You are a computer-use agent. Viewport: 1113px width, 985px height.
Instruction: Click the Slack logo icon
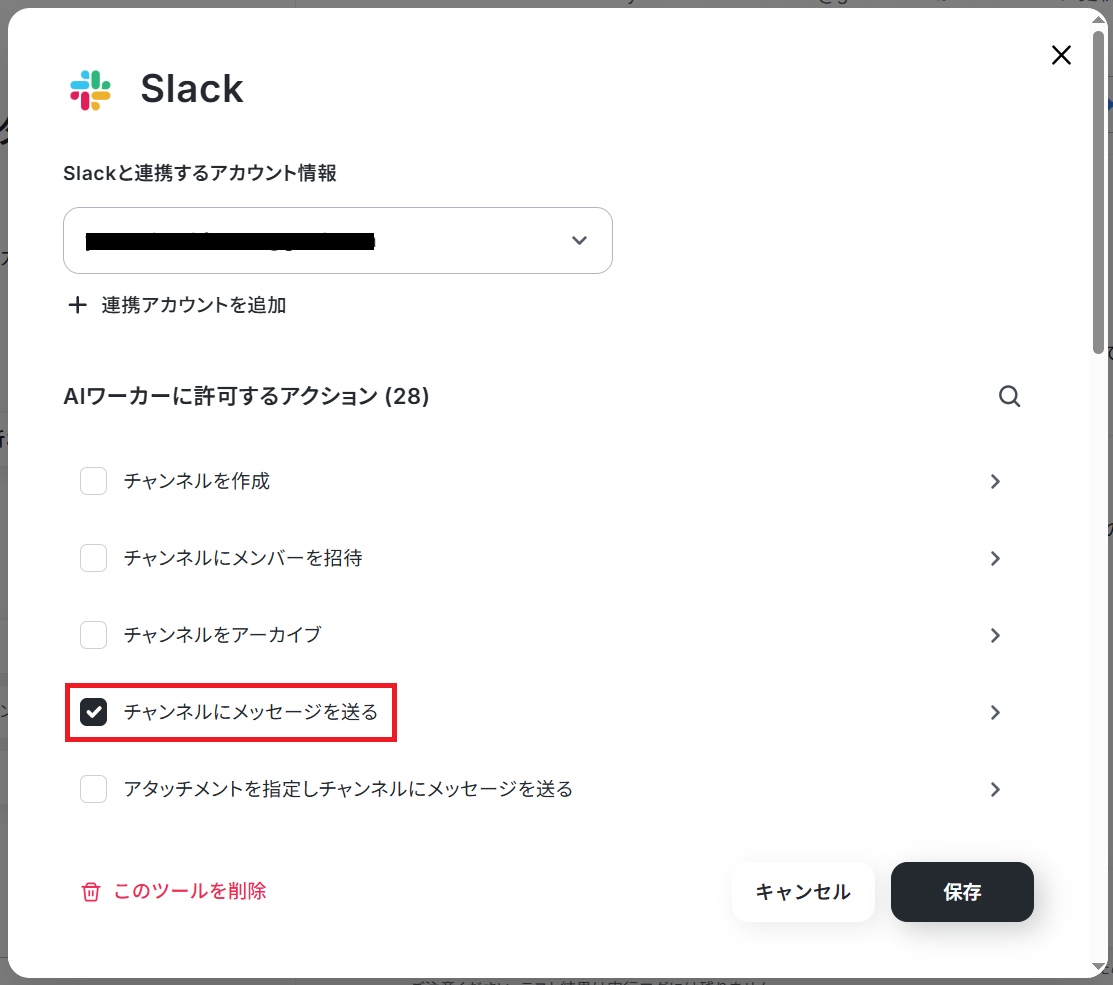[90, 90]
